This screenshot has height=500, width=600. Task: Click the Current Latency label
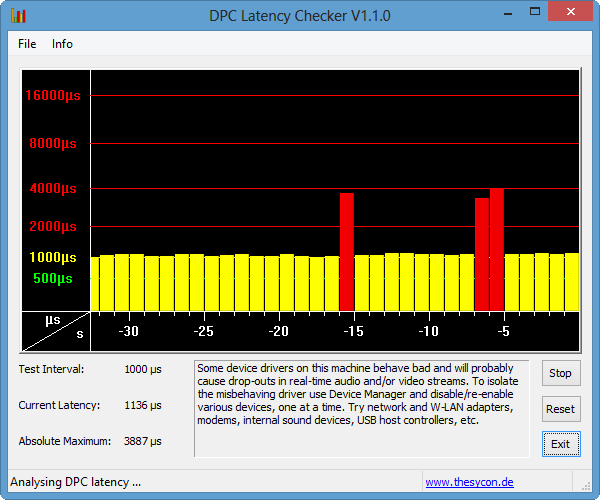coord(59,406)
